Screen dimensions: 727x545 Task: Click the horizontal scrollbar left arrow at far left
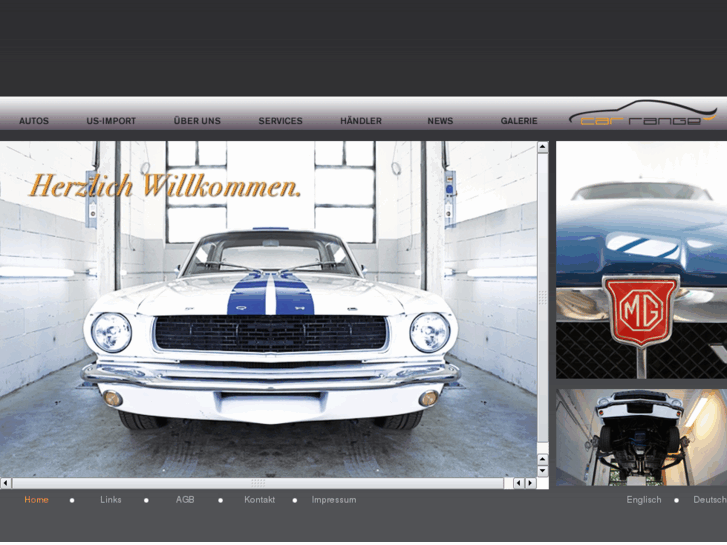tap(6, 483)
